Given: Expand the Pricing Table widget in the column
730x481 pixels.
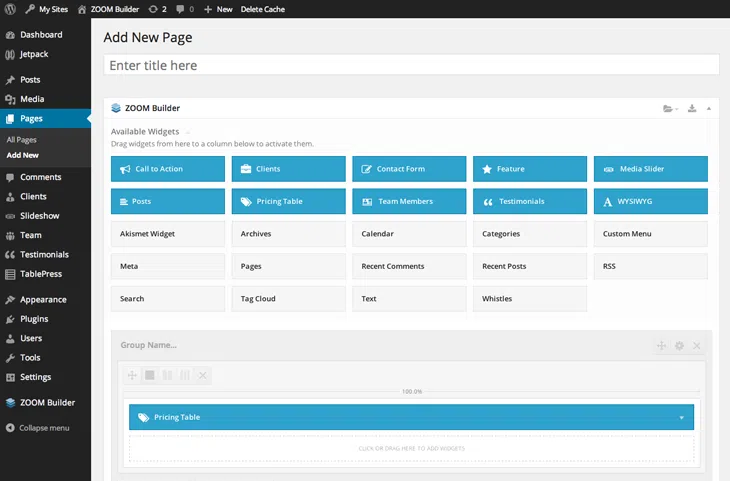Looking at the screenshot, I should click(681, 417).
